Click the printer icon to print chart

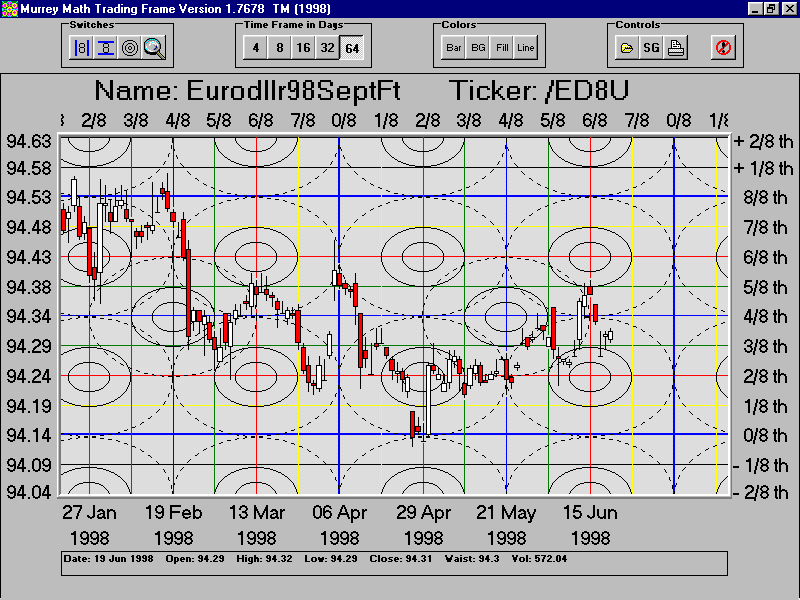(x=676, y=47)
